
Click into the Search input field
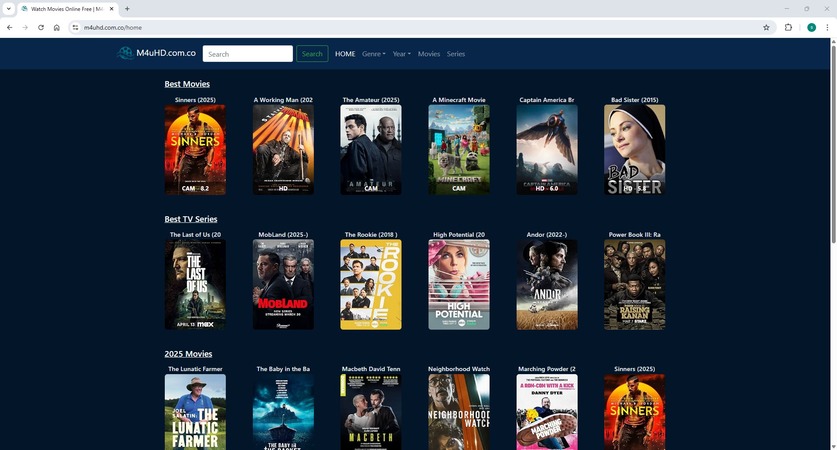tap(247, 54)
